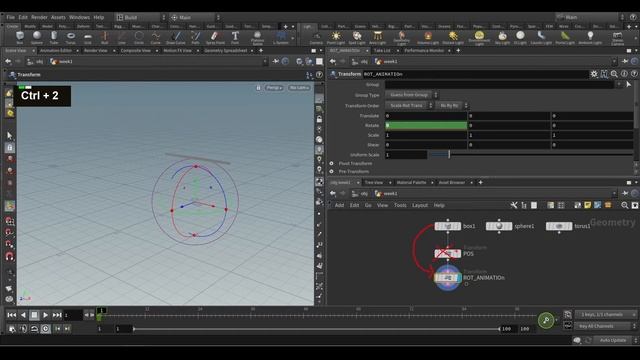Click the info icon in the parameter header
This screenshot has width=640, height=360.
624,74
